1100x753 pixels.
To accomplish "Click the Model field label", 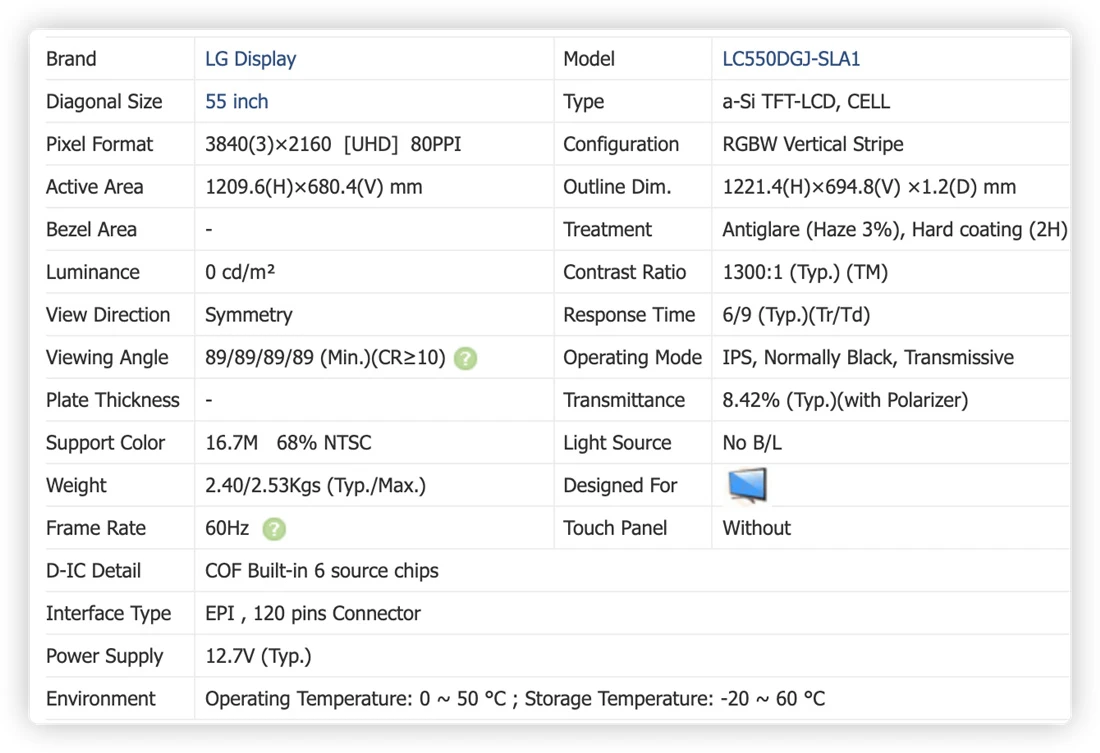I will pyautogui.click(x=589, y=59).
